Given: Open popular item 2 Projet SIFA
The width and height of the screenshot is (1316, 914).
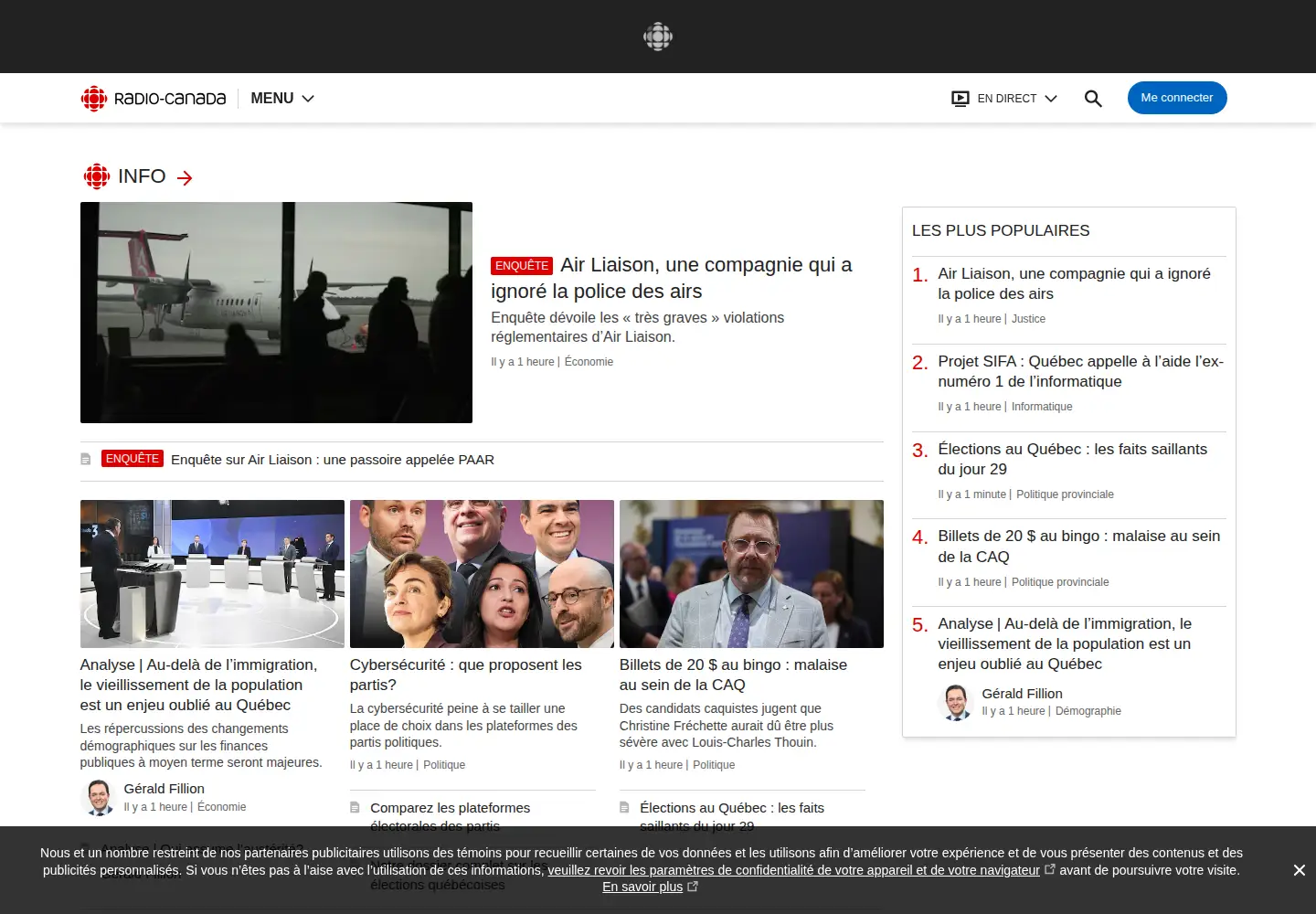Looking at the screenshot, I should coord(1080,371).
